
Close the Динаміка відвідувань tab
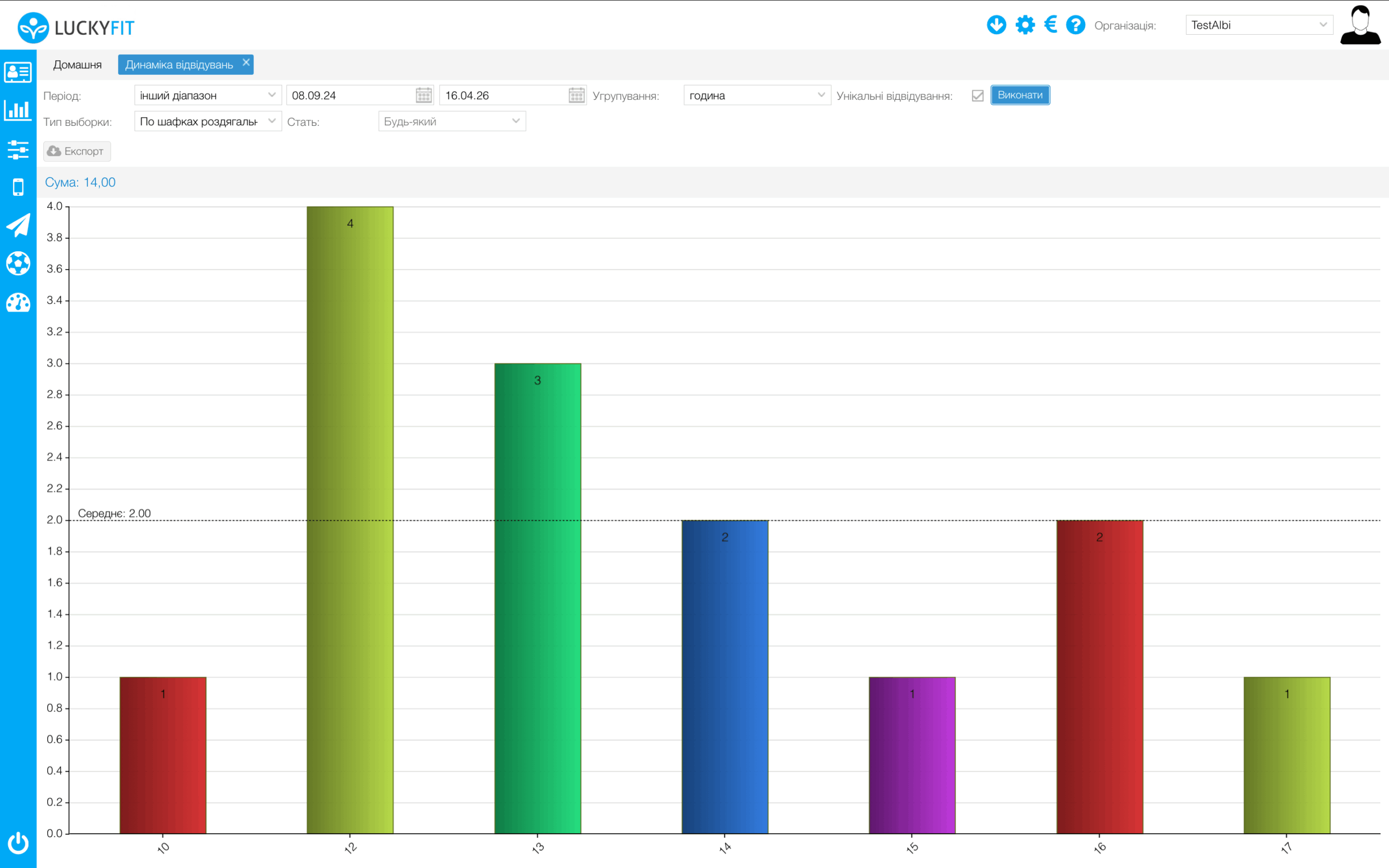click(246, 62)
